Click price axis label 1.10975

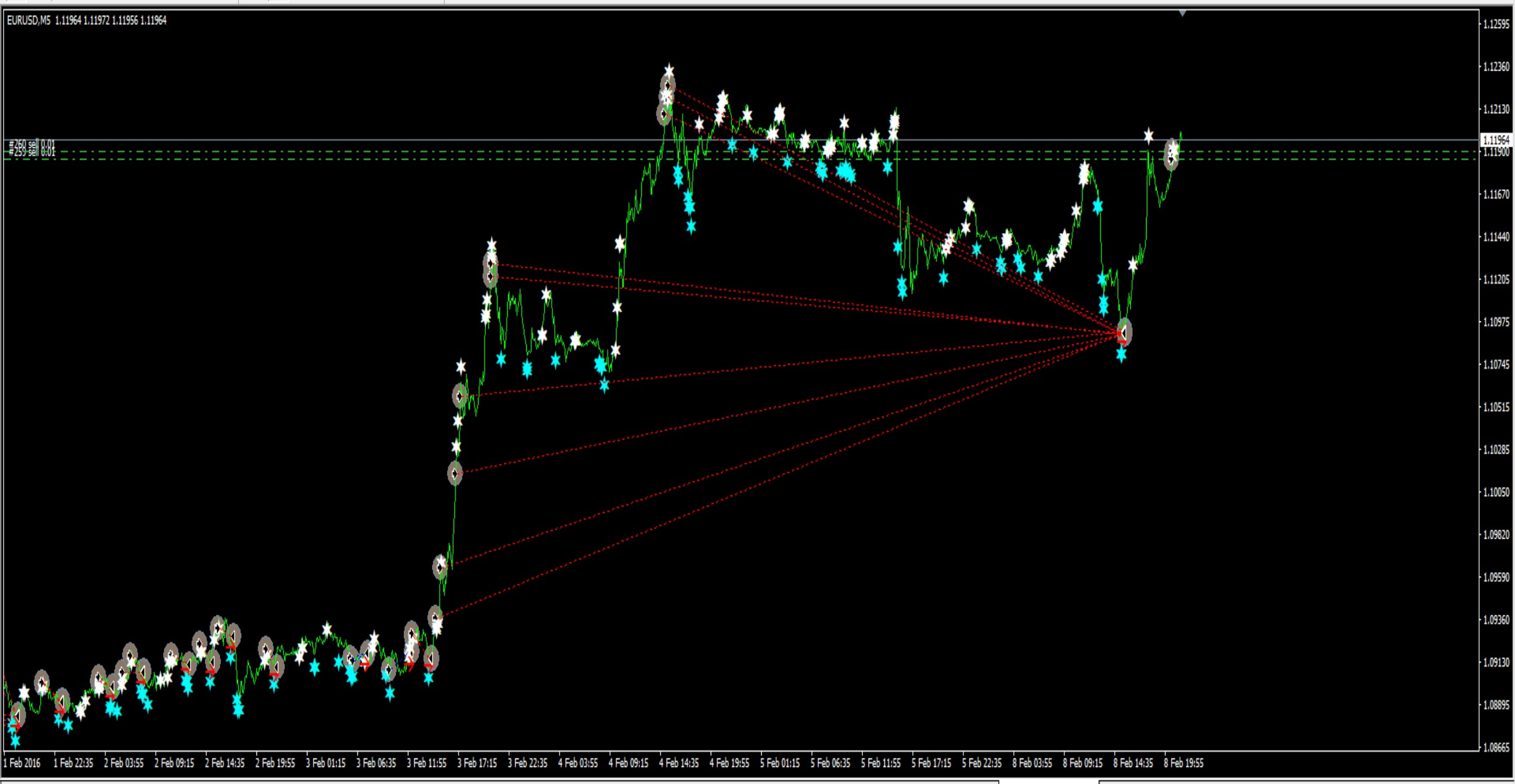point(1496,323)
